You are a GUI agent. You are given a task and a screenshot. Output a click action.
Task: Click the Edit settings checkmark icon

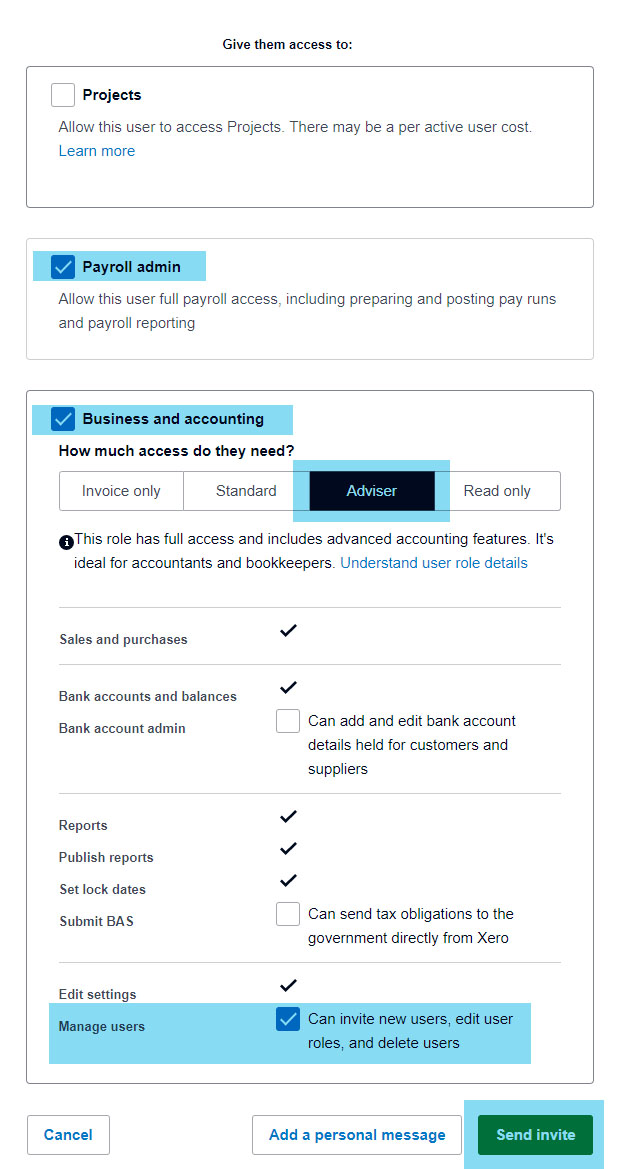click(x=288, y=986)
